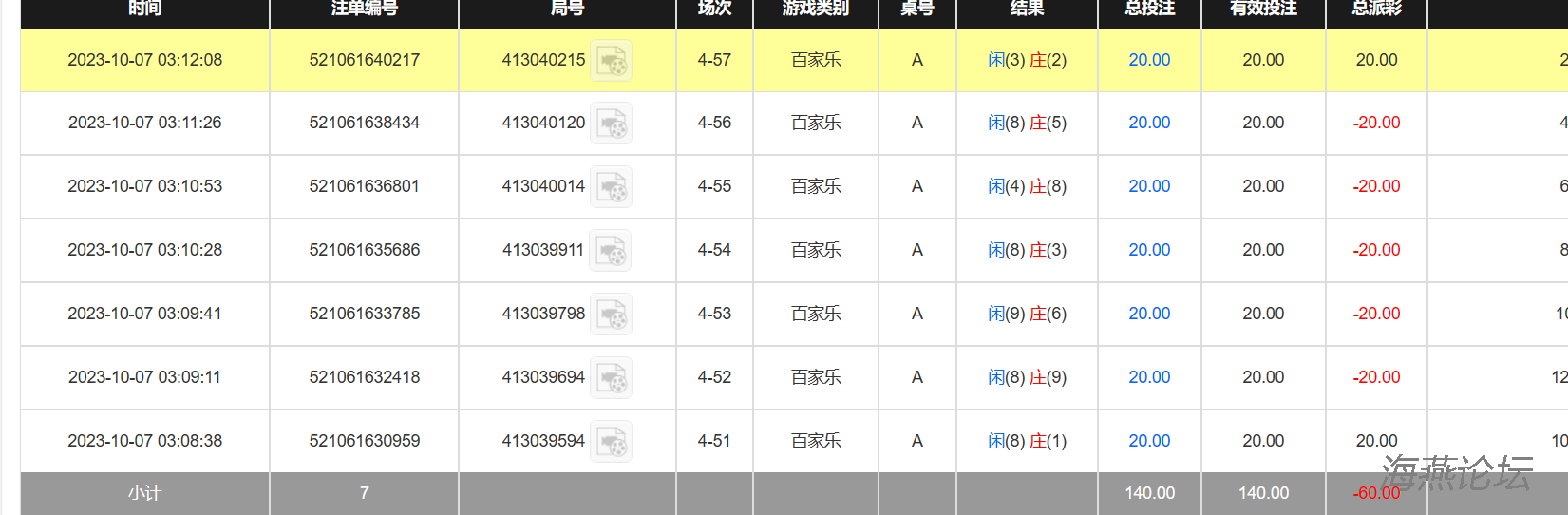Click subtotal payout -60.00
This screenshot has height=515, width=1568.
coord(1376,493)
